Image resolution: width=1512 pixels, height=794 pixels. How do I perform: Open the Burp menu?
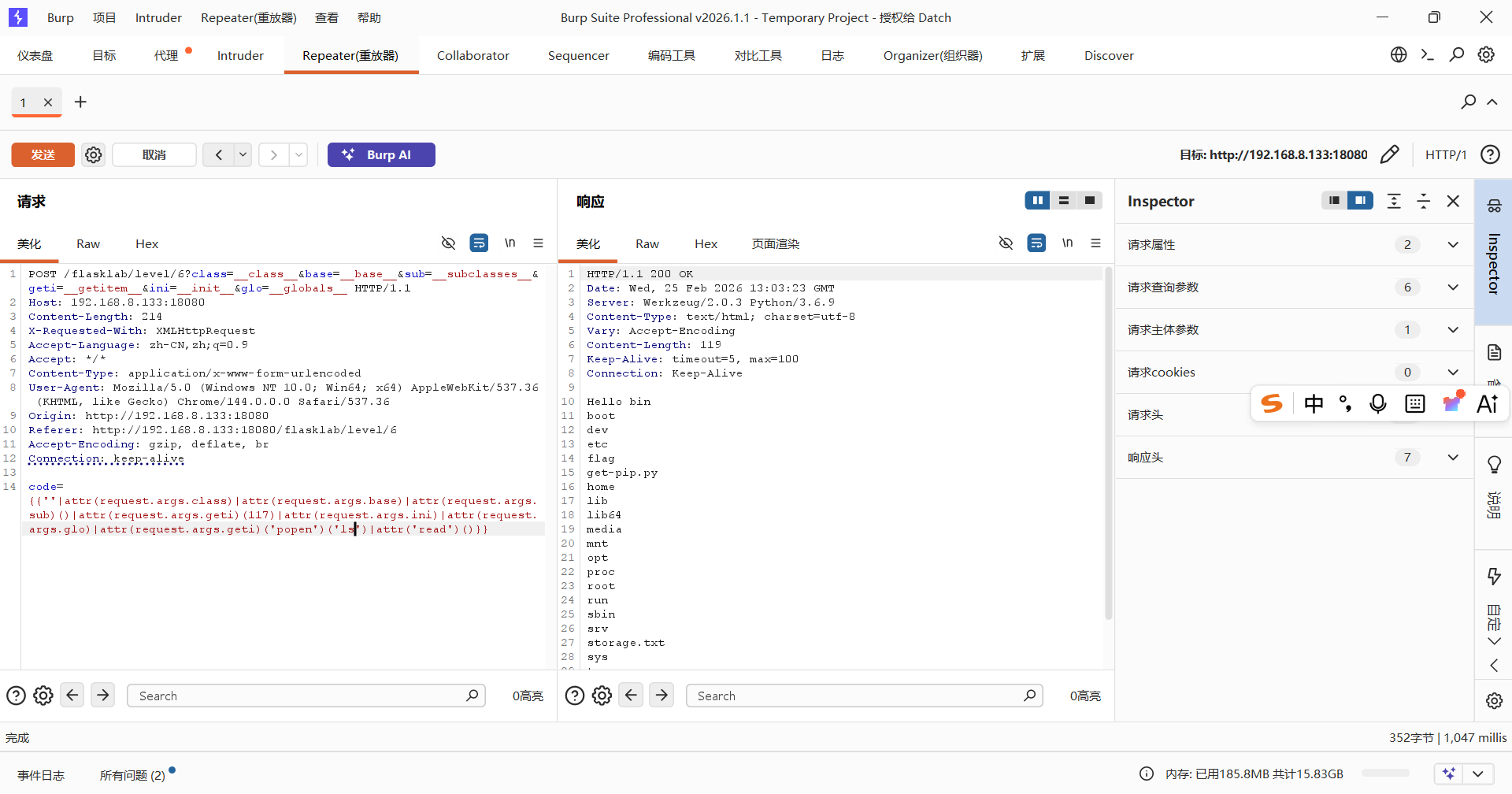coord(61,18)
